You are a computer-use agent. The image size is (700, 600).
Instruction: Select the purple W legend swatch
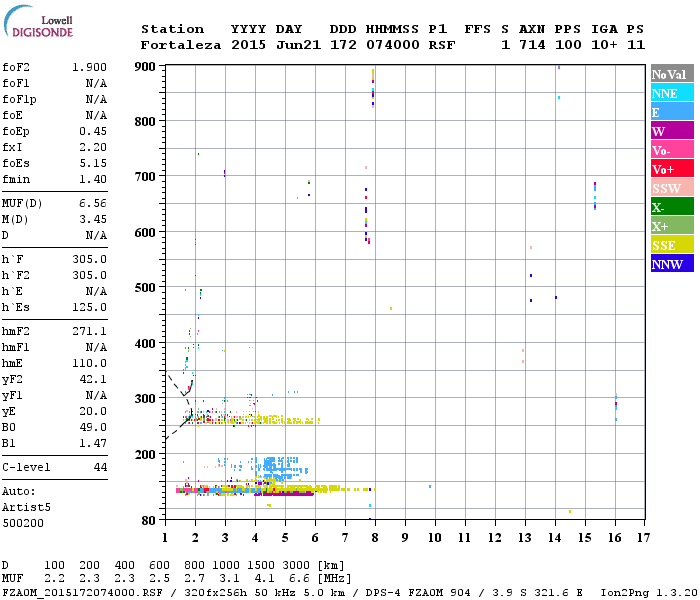coord(672,131)
